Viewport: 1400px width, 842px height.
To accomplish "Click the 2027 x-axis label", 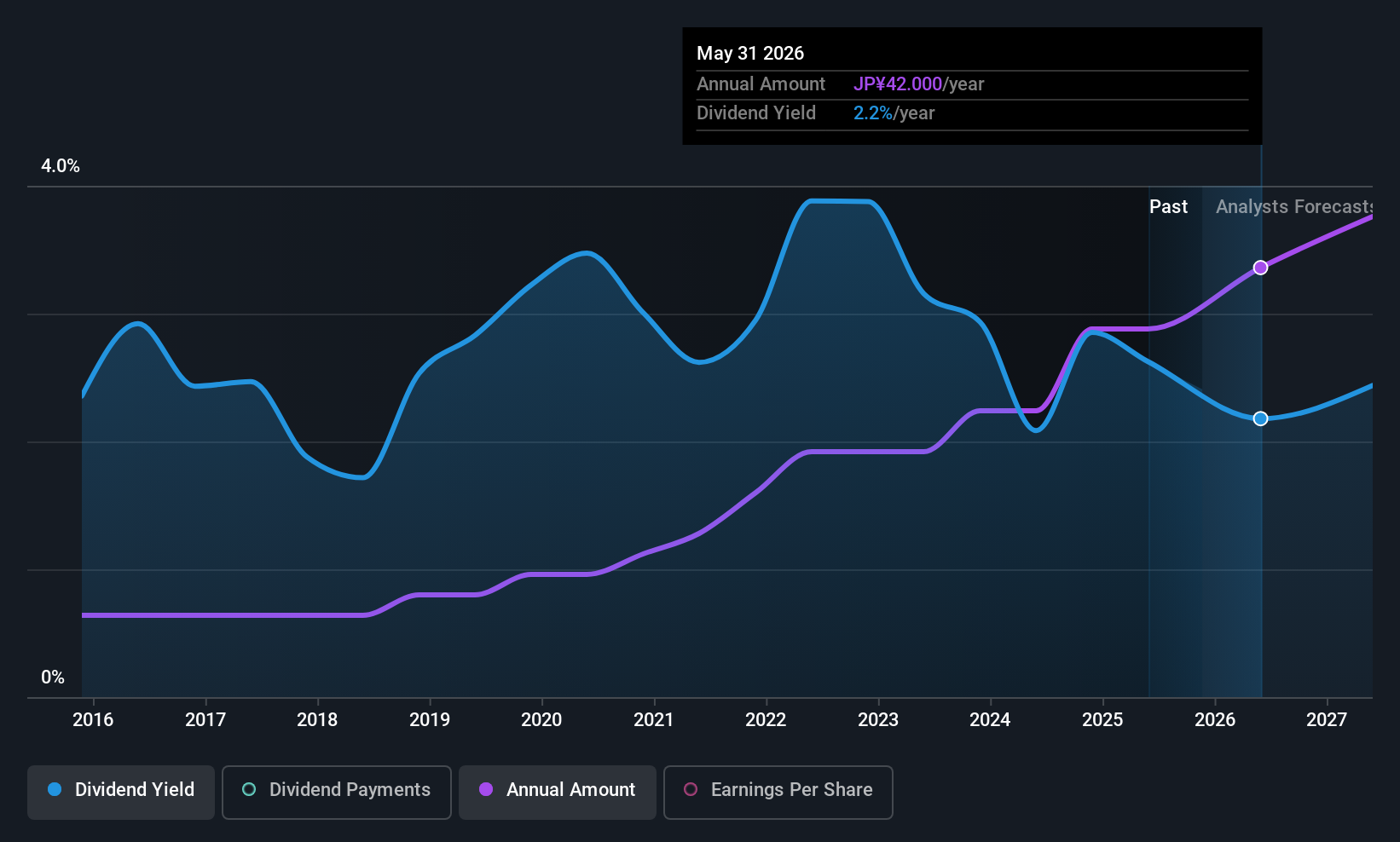I will (1327, 720).
